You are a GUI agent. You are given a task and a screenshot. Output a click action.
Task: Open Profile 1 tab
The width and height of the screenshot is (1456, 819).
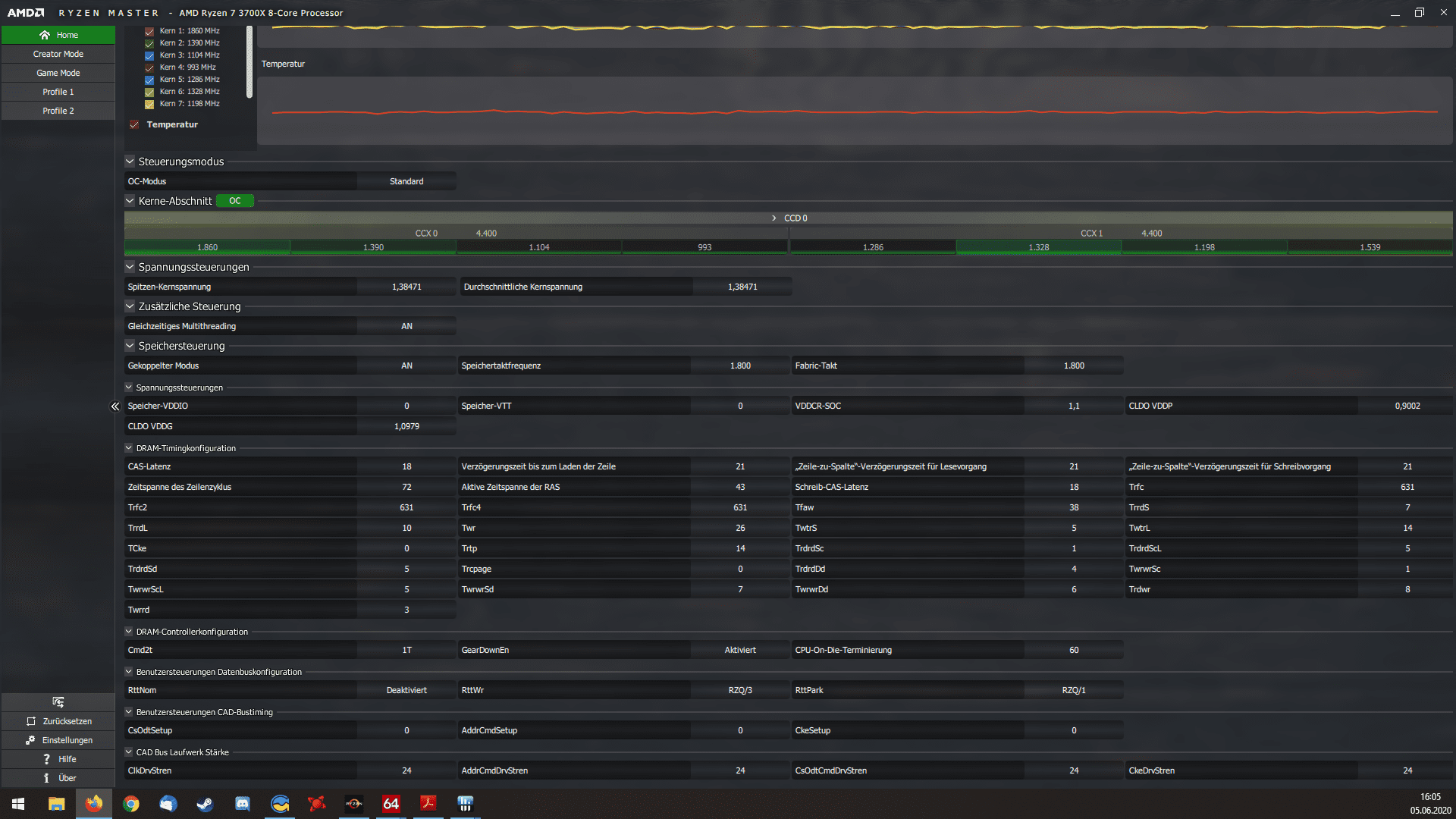pos(58,92)
